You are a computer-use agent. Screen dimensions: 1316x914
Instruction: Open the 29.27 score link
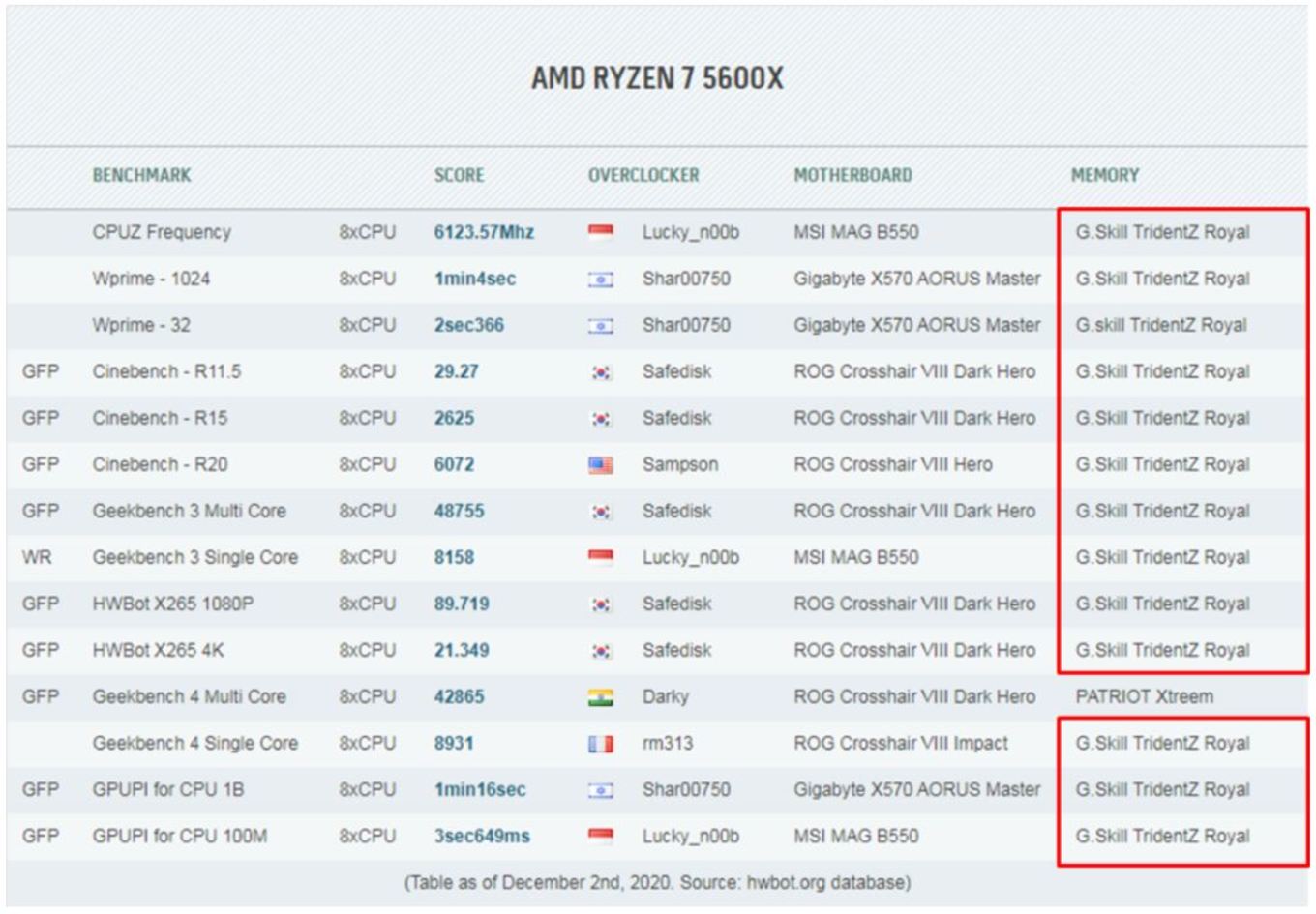pos(457,371)
